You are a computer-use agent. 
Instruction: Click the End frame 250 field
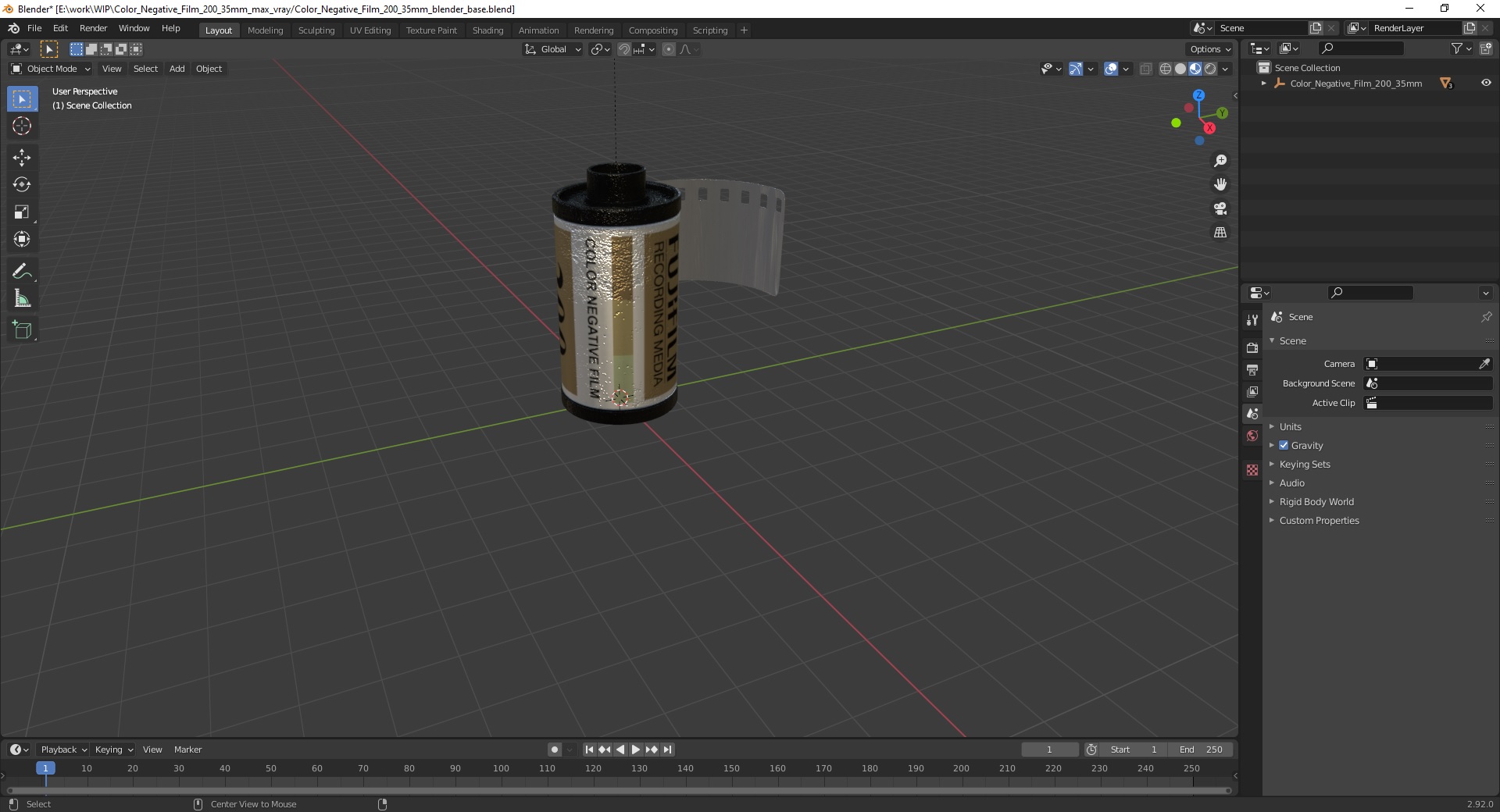point(1201,750)
